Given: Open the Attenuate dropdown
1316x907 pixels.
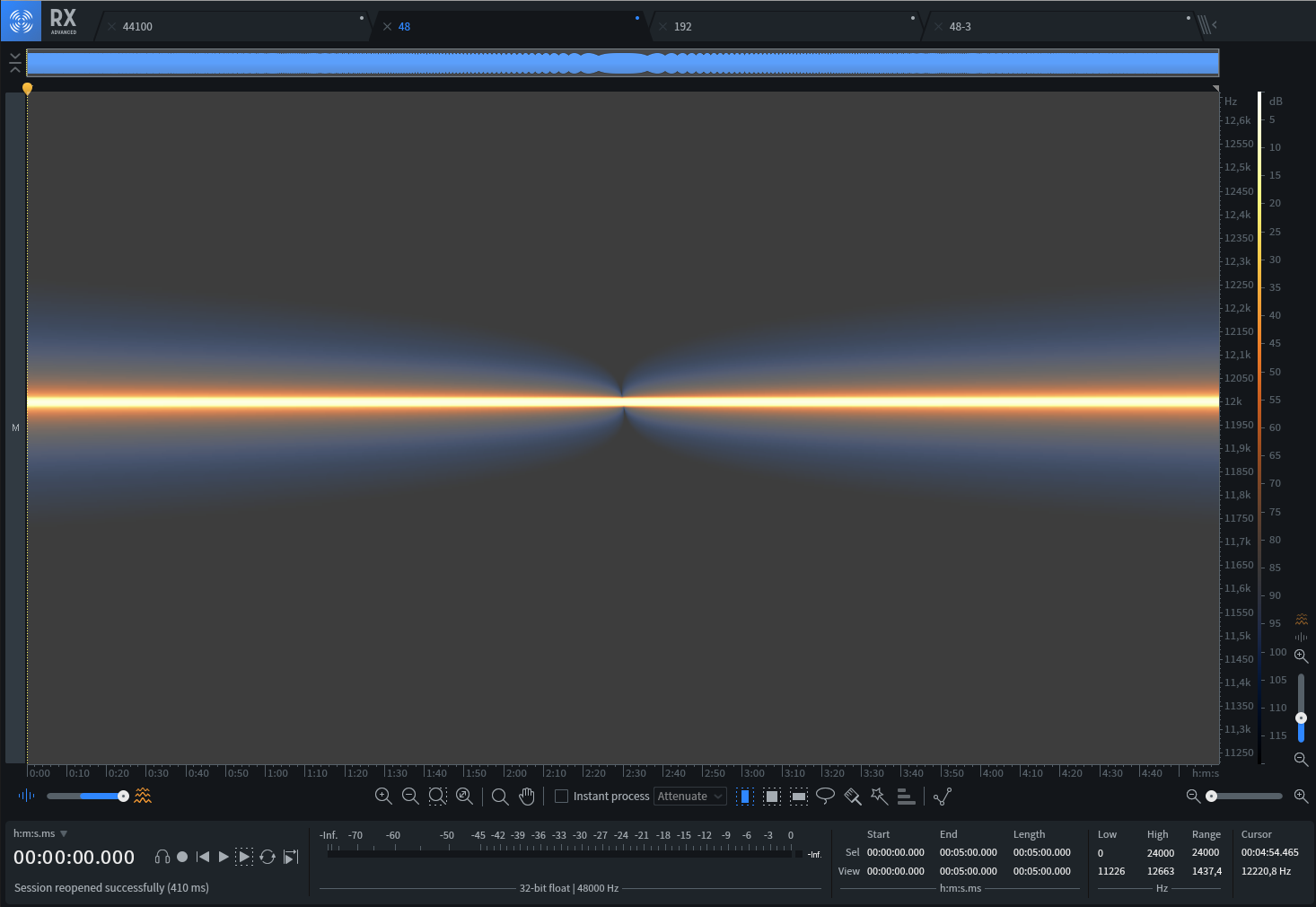Looking at the screenshot, I should point(689,797).
